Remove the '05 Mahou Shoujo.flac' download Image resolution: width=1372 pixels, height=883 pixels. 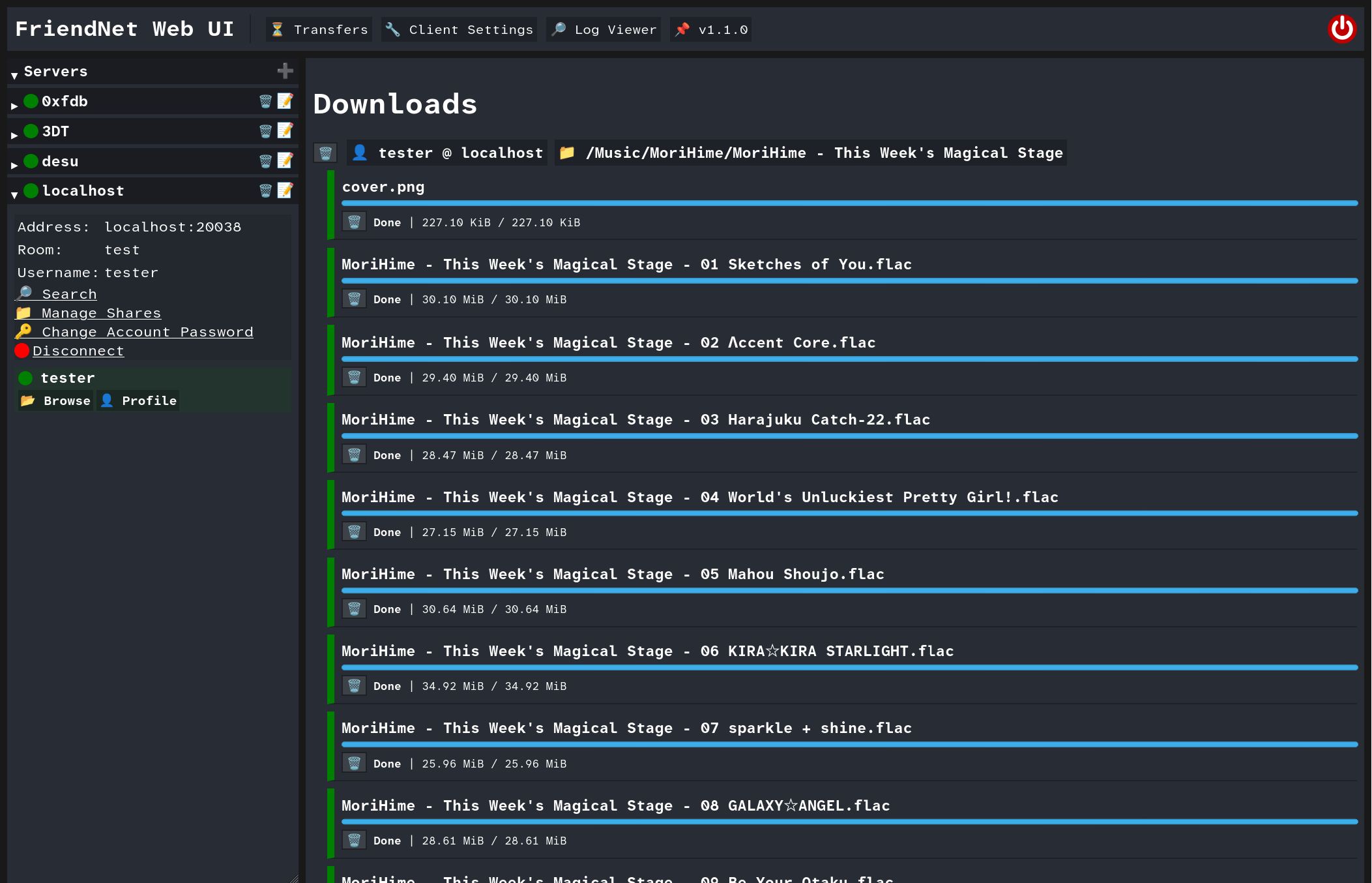pos(353,608)
